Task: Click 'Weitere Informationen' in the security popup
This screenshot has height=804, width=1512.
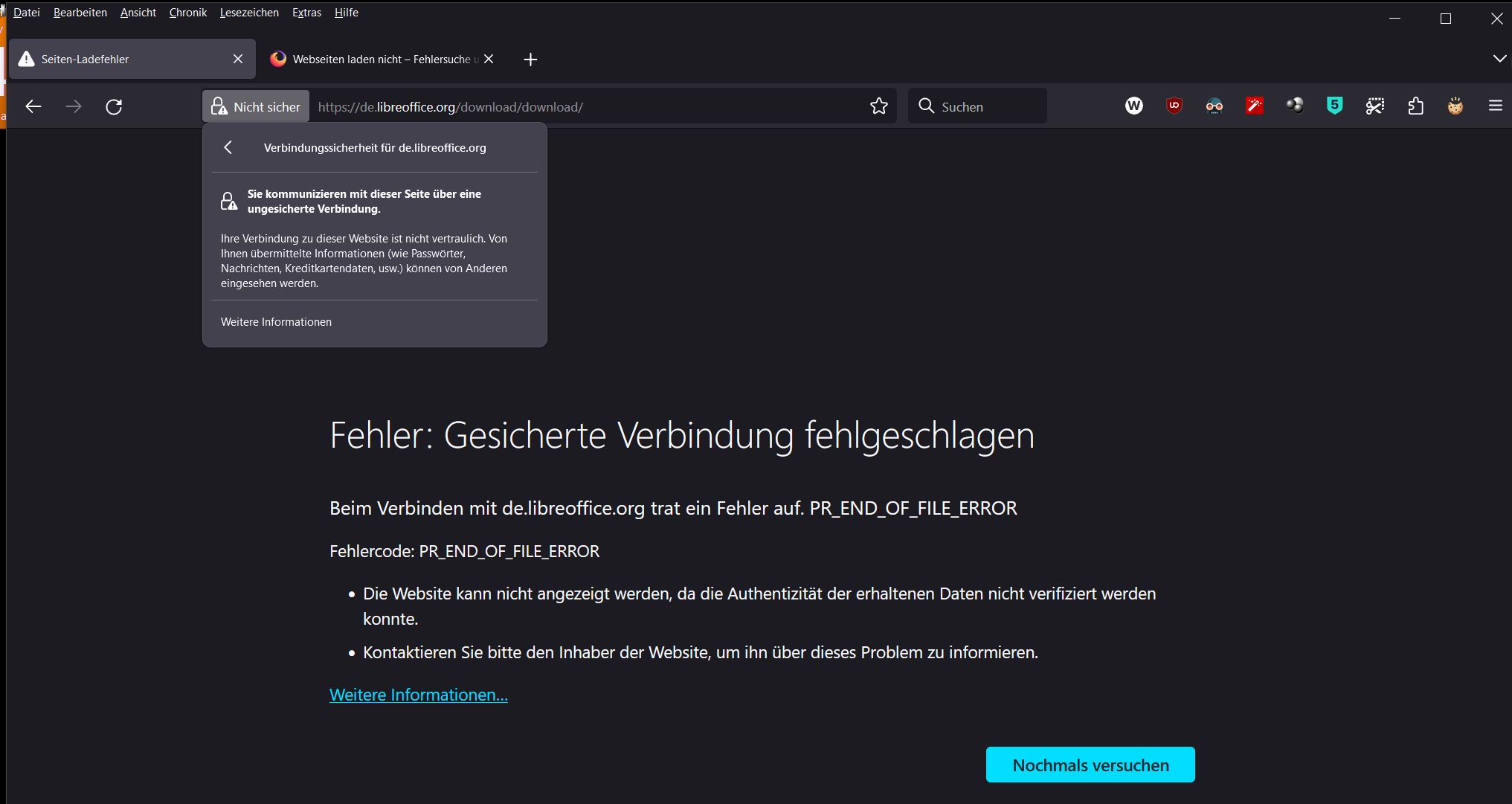Action: click(276, 322)
